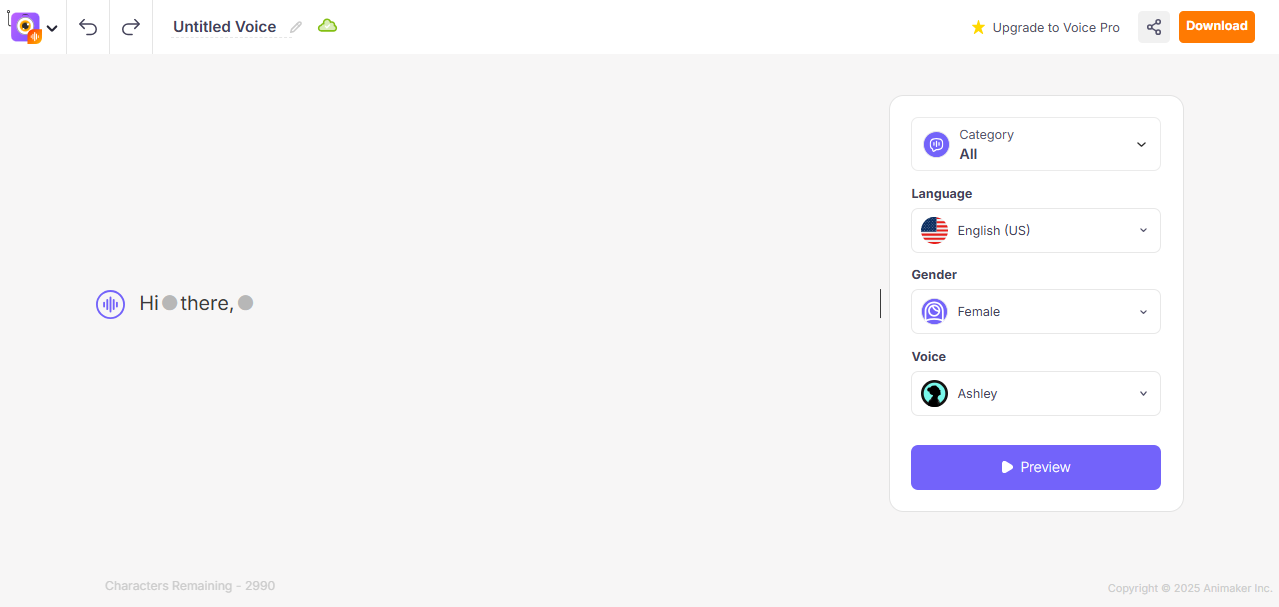Click the orange Download button
The height and width of the screenshot is (607, 1279).
click(x=1216, y=26)
